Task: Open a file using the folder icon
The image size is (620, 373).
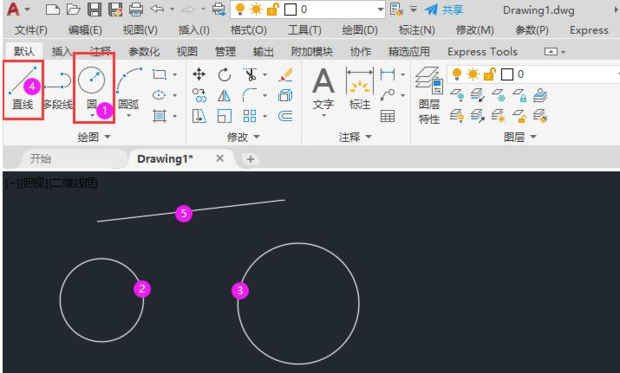Action: 73,9
